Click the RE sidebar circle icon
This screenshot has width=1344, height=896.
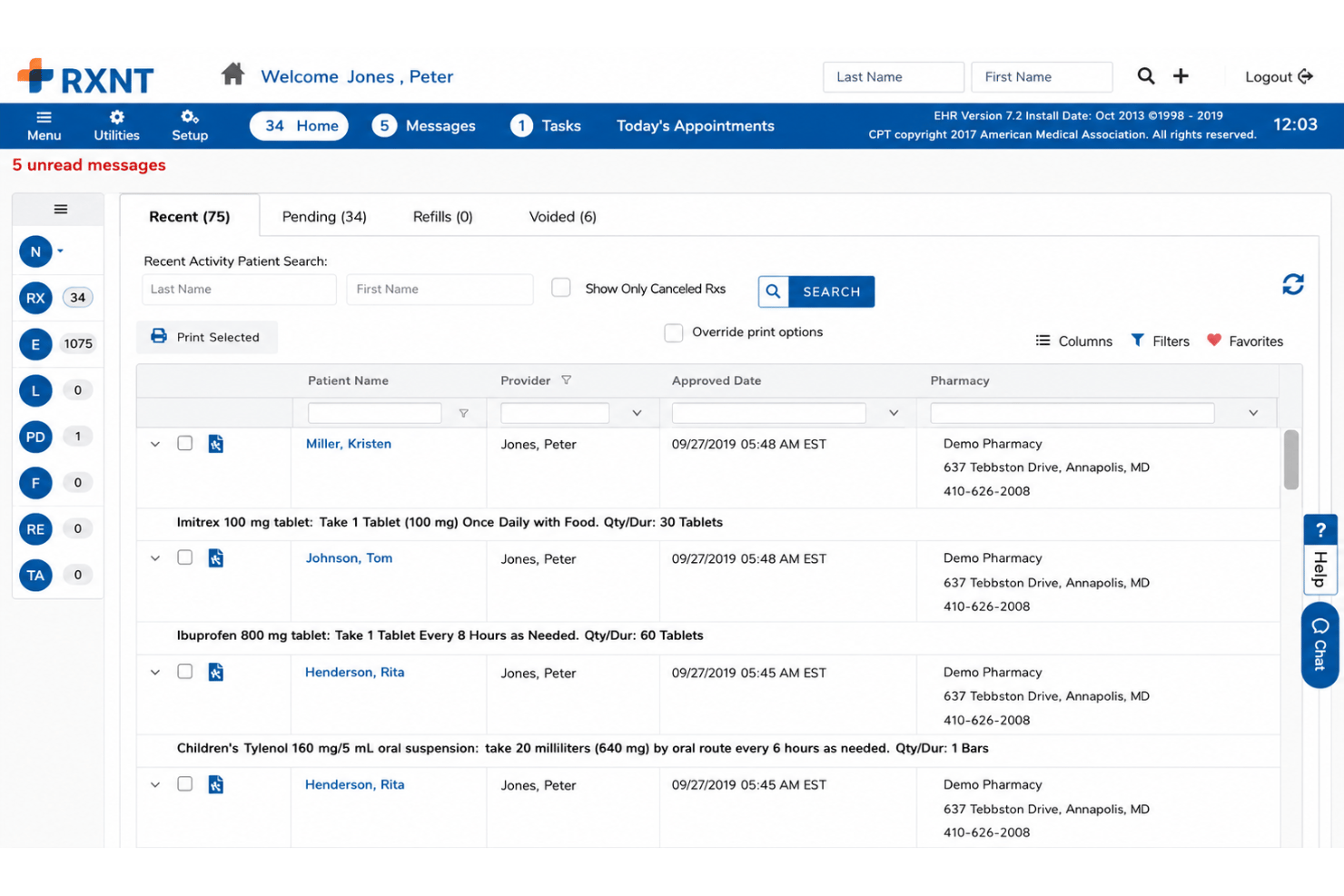click(35, 529)
